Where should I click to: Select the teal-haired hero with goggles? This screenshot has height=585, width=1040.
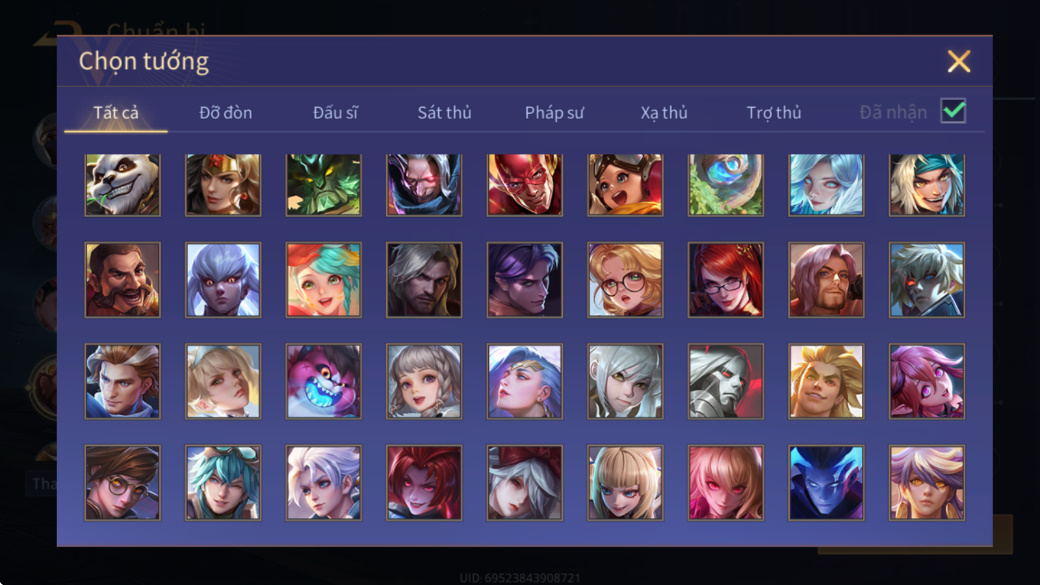click(223, 482)
